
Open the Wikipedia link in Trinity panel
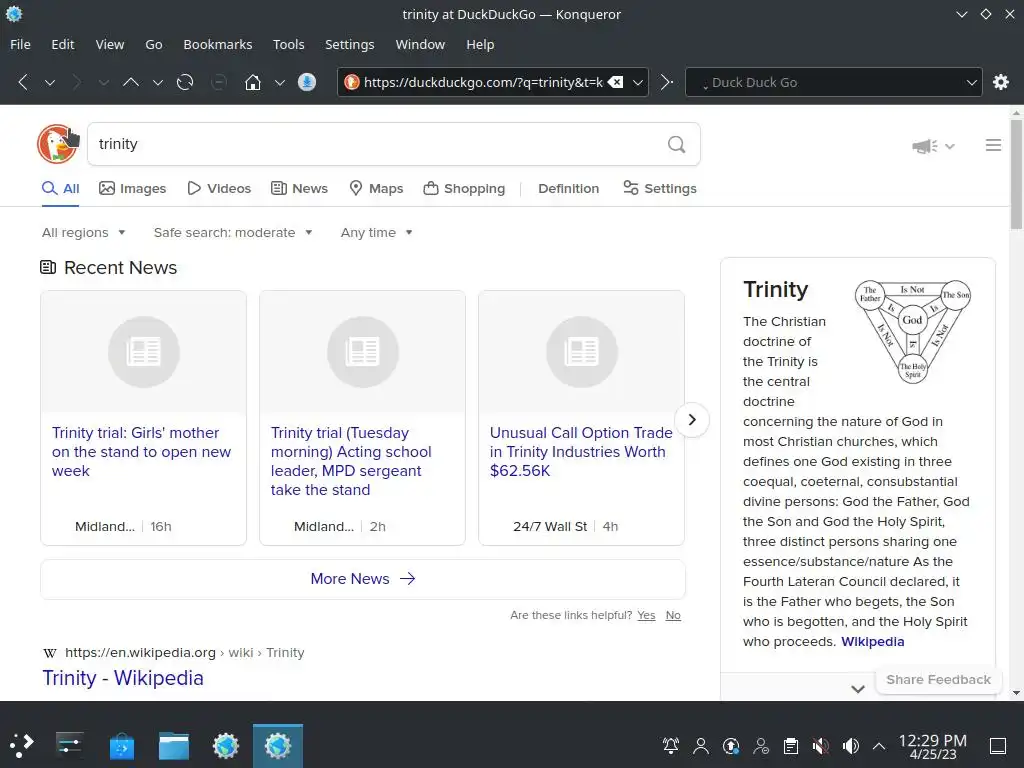[872, 641]
